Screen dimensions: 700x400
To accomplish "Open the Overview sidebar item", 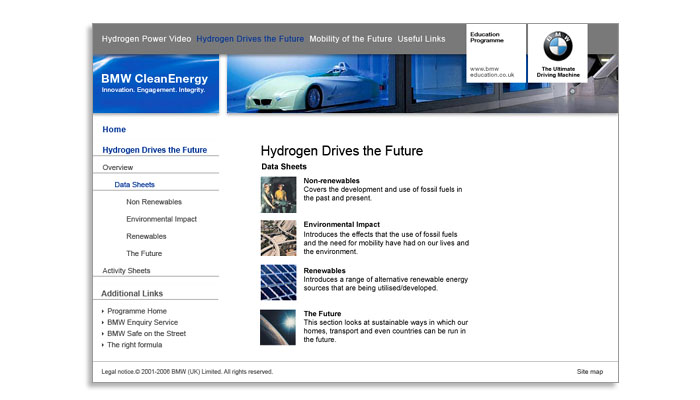I will point(117,167).
